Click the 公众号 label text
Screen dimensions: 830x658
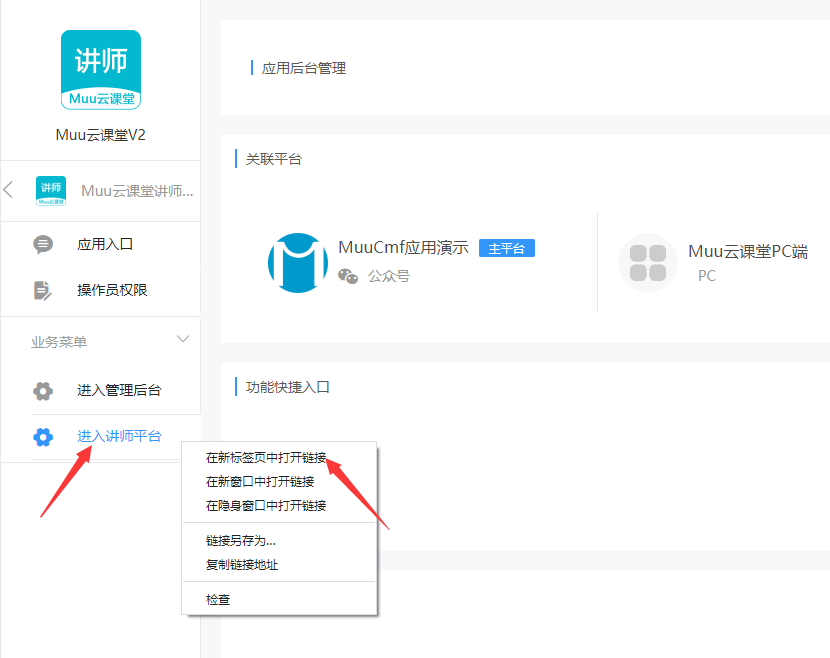click(389, 276)
